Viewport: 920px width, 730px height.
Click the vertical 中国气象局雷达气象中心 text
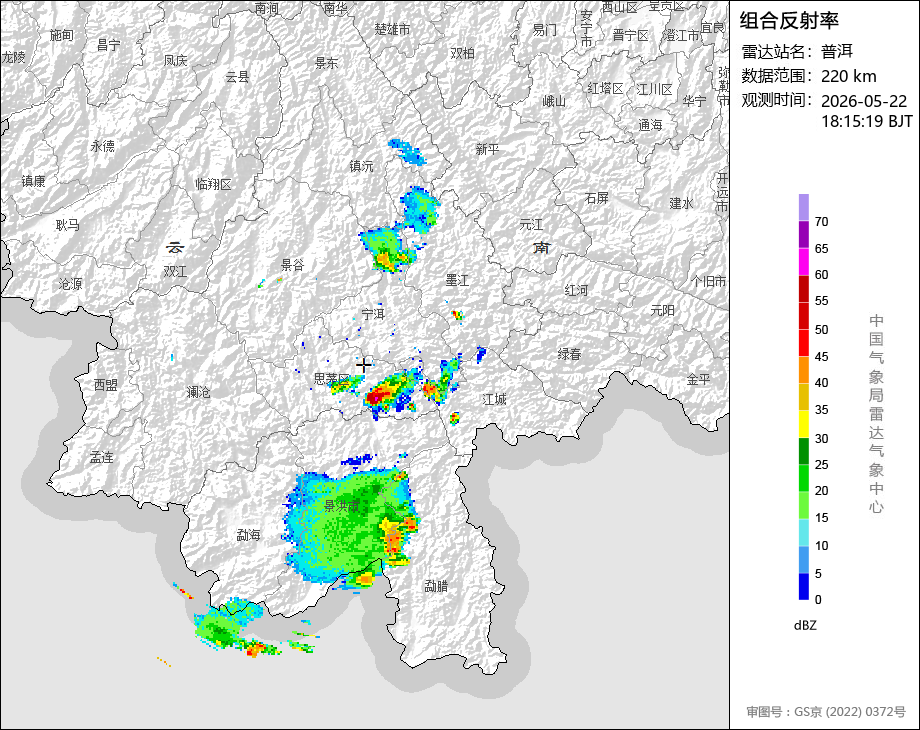876,414
